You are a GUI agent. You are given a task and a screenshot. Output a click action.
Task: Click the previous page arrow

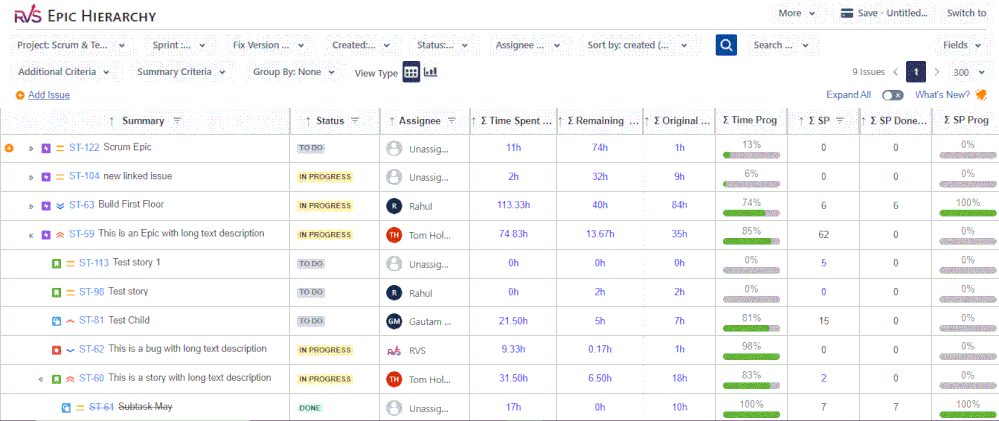pyautogui.click(x=896, y=72)
